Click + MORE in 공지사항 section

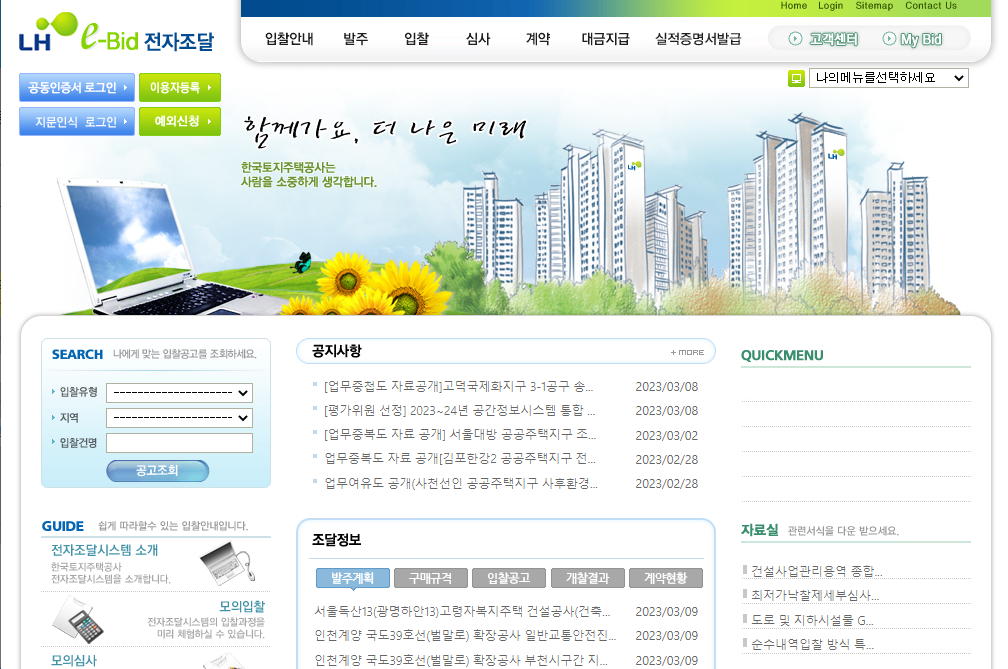click(687, 352)
